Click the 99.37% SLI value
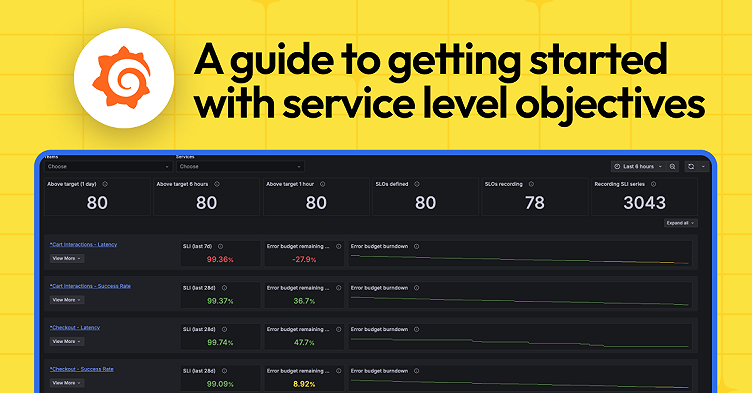Viewport: 752px width, 393px height. (x=220, y=301)
